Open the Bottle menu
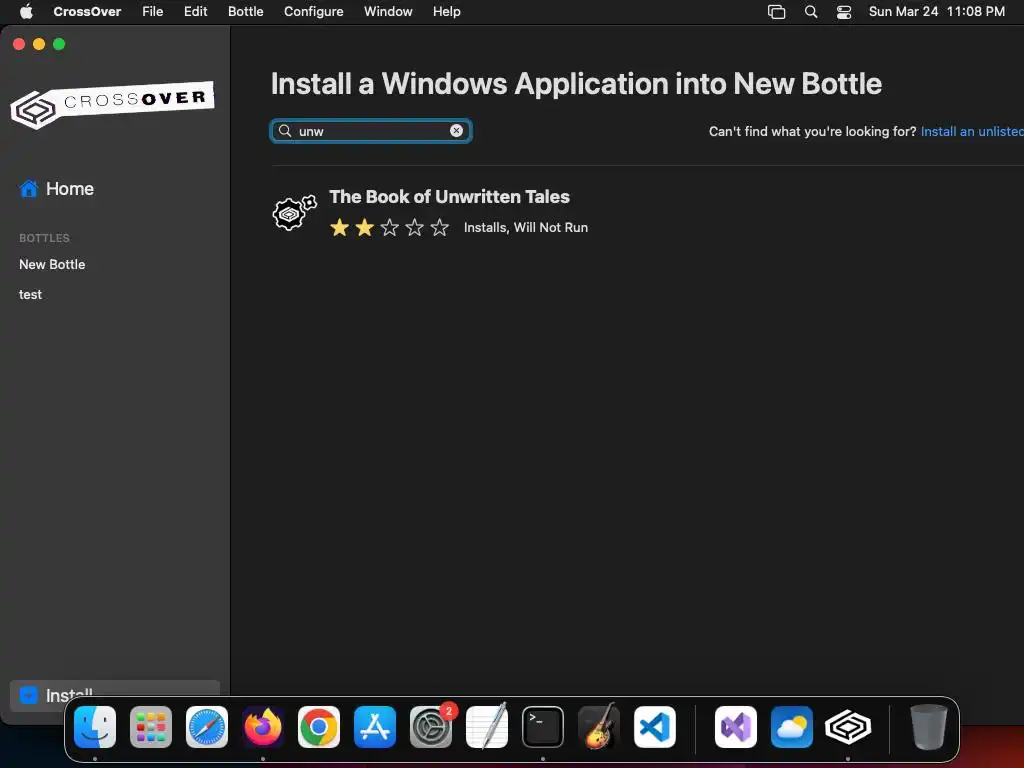 coord(246,11)
